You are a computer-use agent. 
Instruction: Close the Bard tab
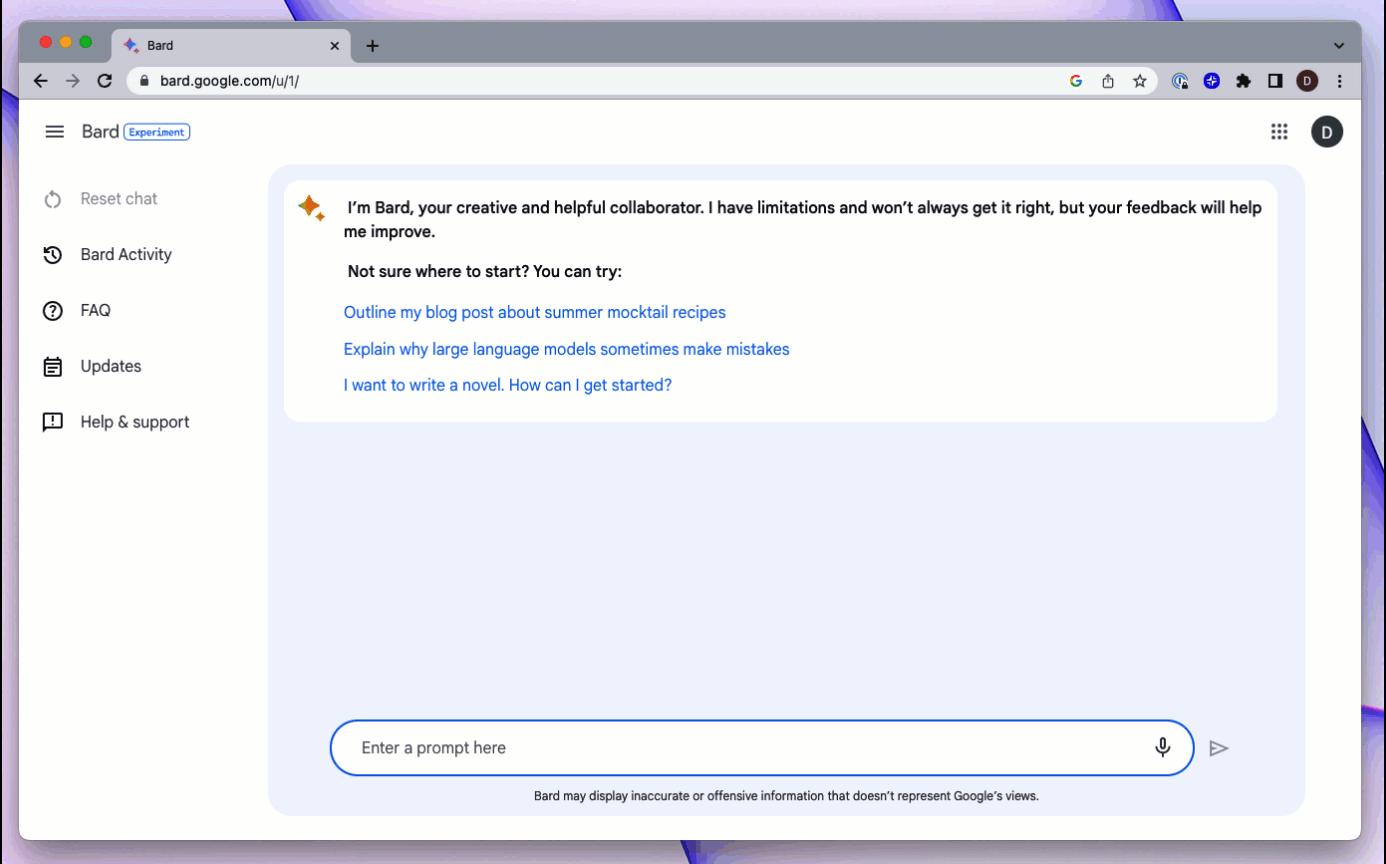[x=335, y=46]
